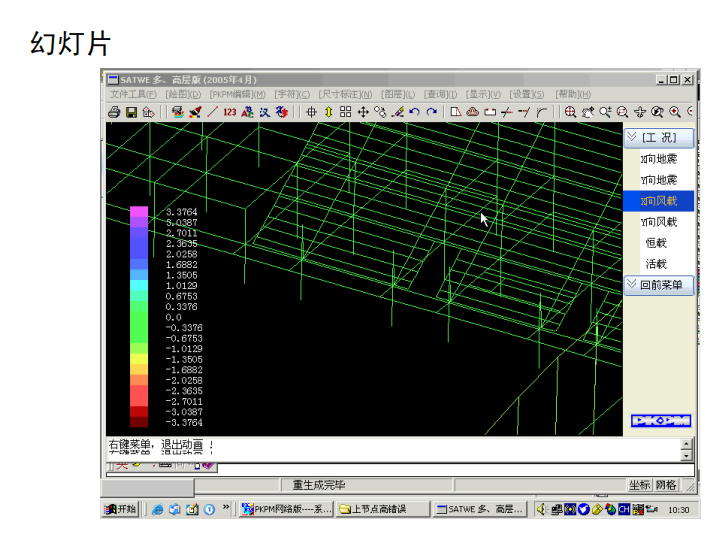Open the [绘图](D) menu
Screen dimensions: 717x536
click(x=183, y=94)
